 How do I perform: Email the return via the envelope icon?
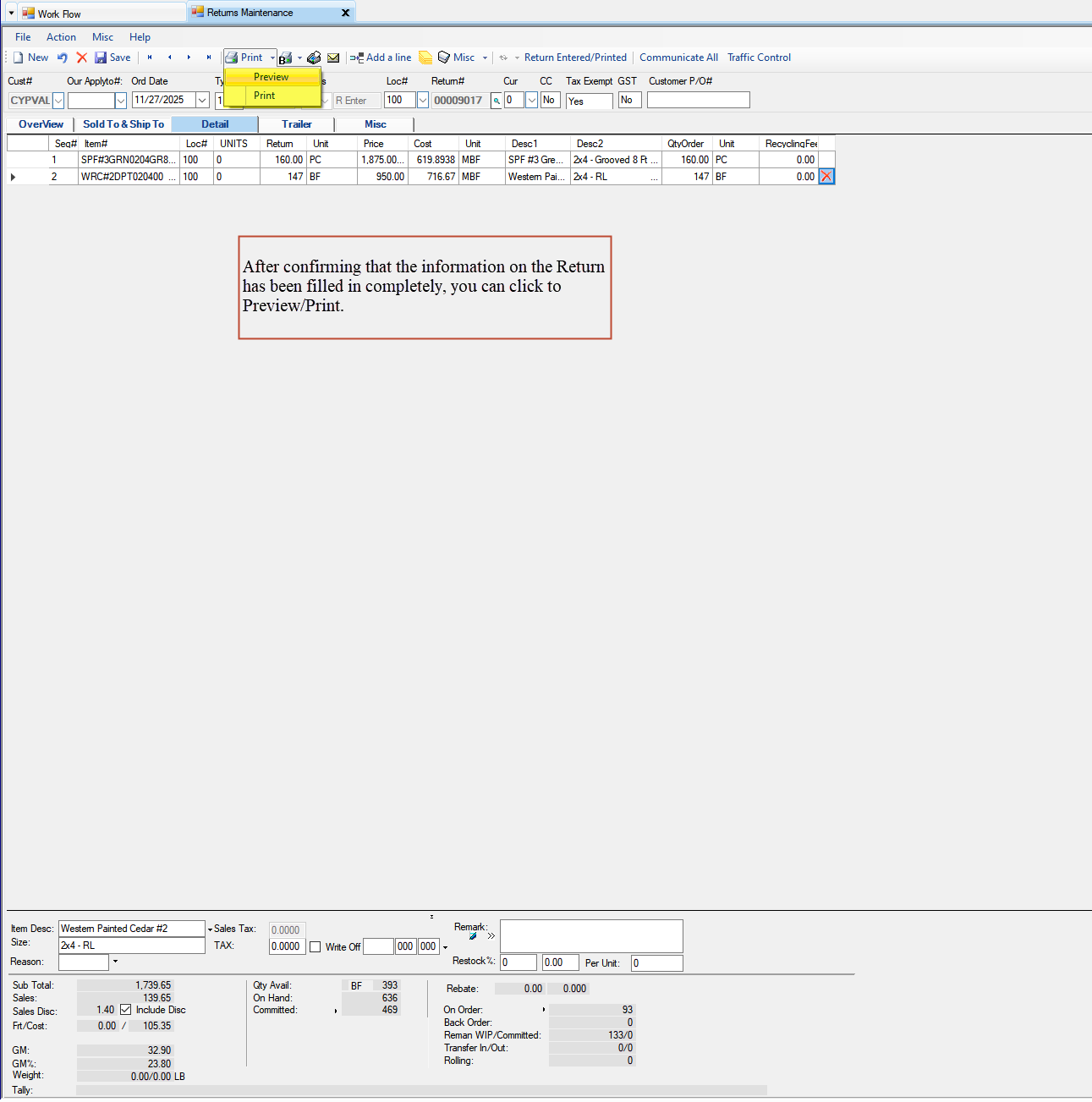(x=332, y=57)
